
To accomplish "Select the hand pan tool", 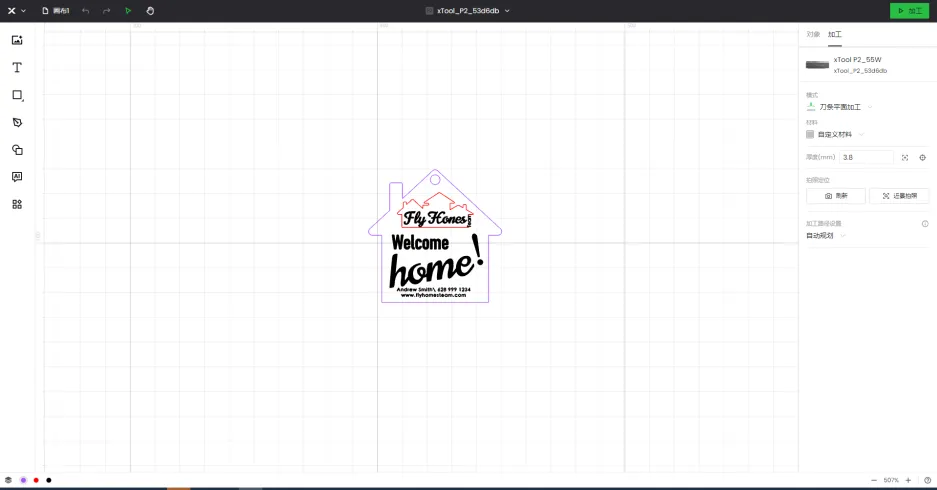I will [150, 11].
